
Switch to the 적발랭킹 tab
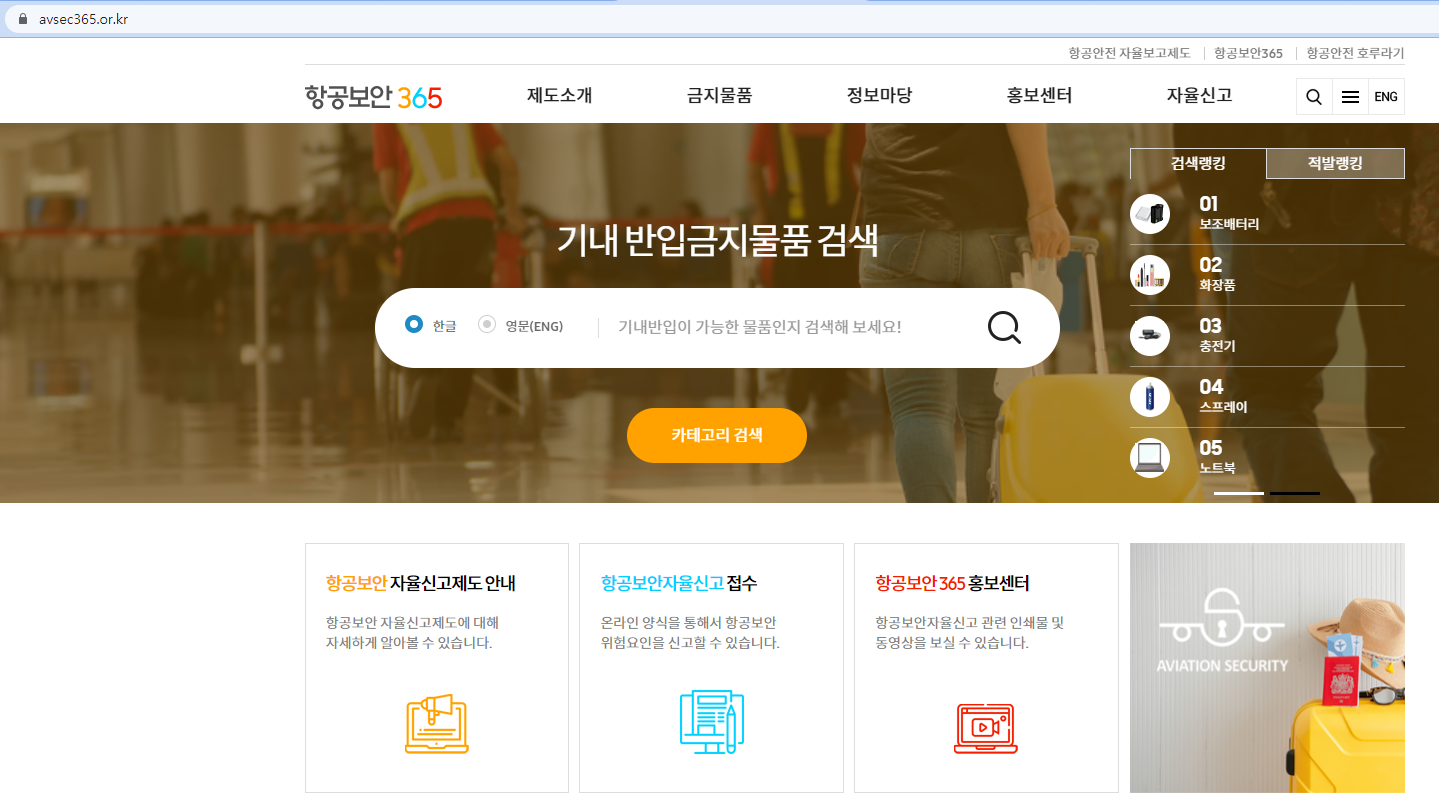[1335, 163]
